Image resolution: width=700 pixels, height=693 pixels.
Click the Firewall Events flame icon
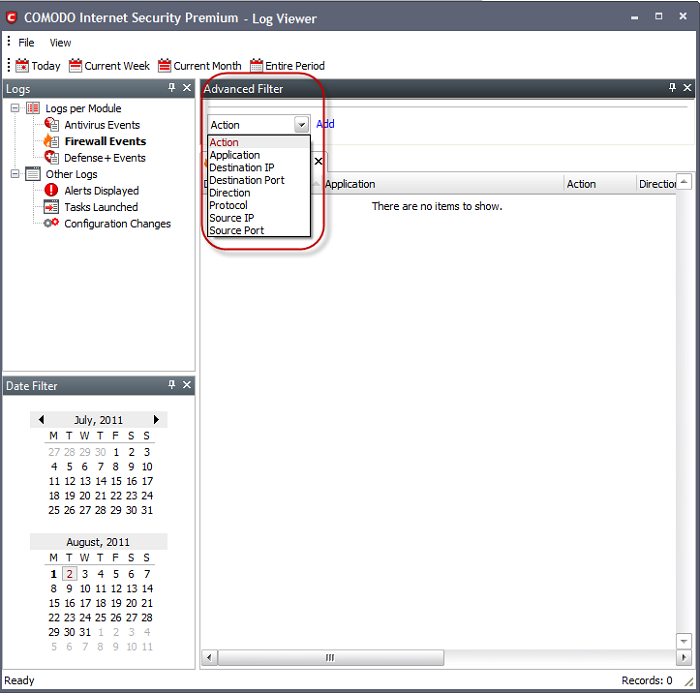pos(51,141)
